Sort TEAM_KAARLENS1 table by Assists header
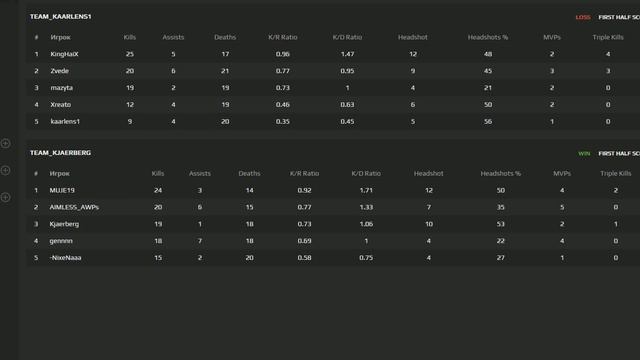640x360 pixels. [173, 37]
